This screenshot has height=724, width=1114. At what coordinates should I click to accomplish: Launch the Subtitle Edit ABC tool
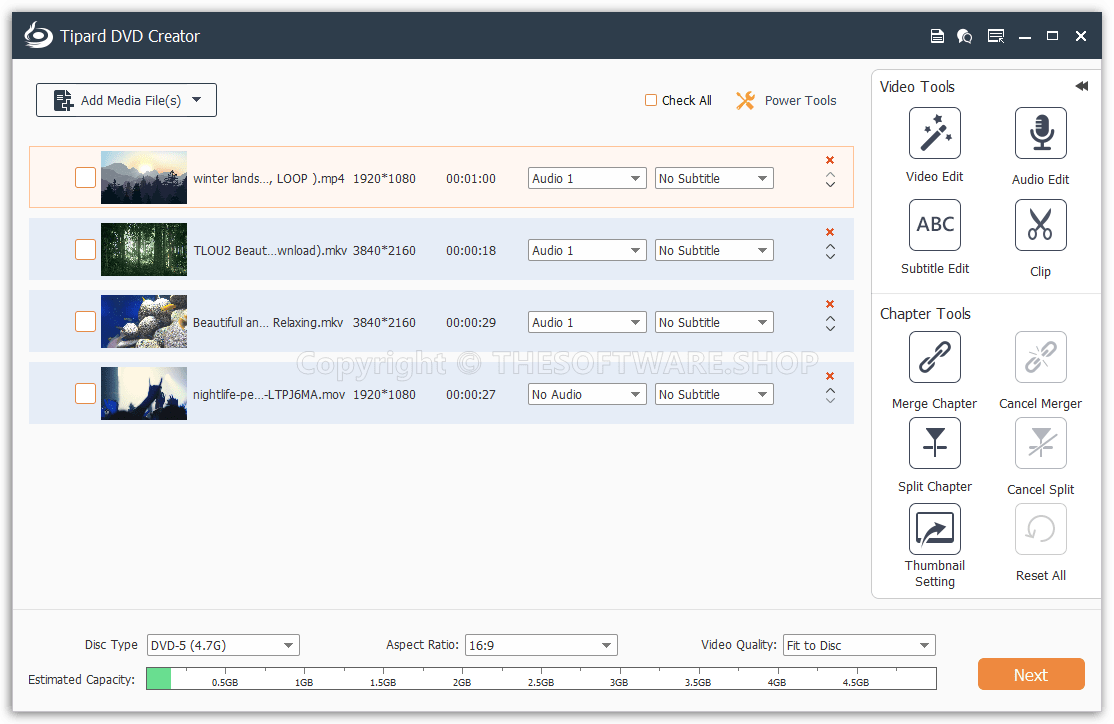(934, 225)
